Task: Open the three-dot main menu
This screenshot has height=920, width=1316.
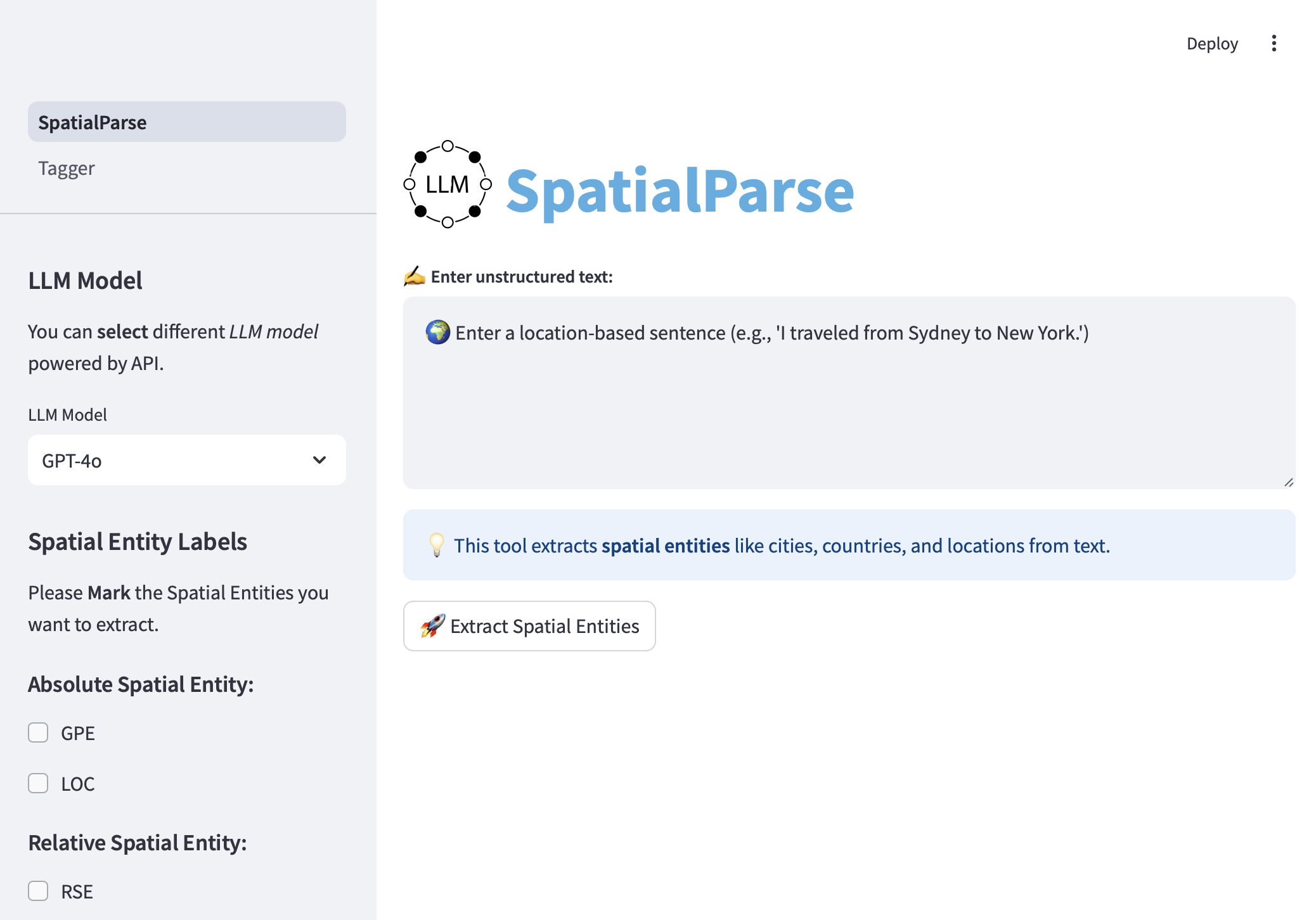Action: [1274, 44]
